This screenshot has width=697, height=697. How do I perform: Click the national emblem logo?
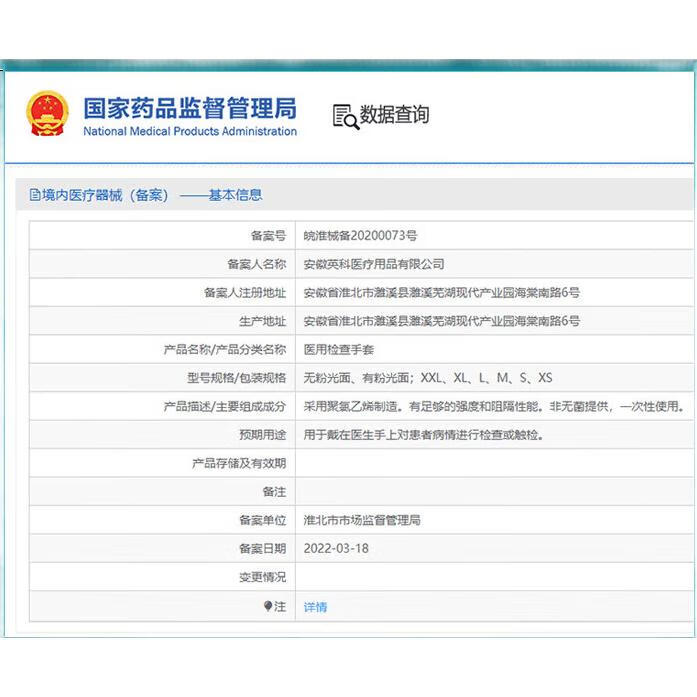click(x=47, y=114)
